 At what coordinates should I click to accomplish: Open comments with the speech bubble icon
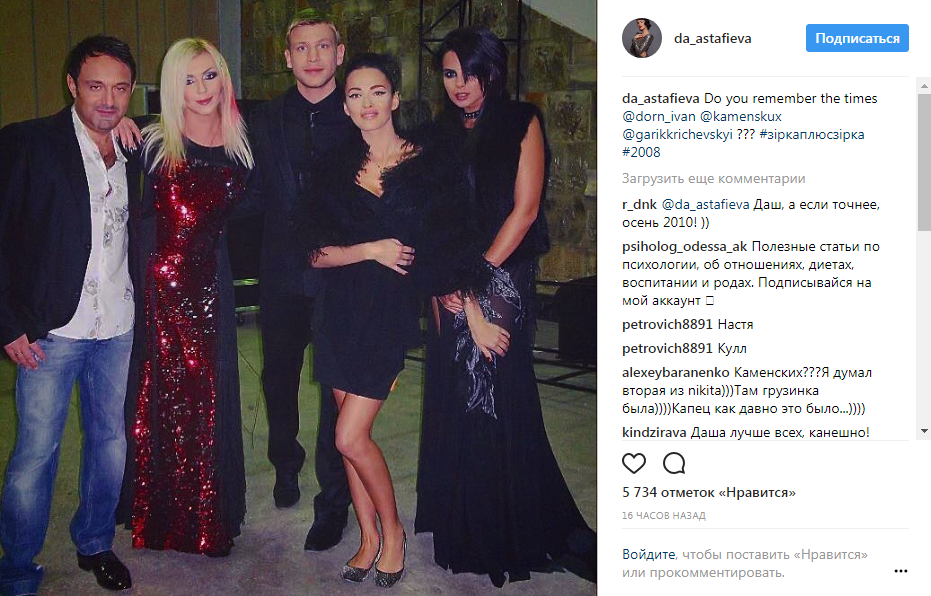point(674,463)
